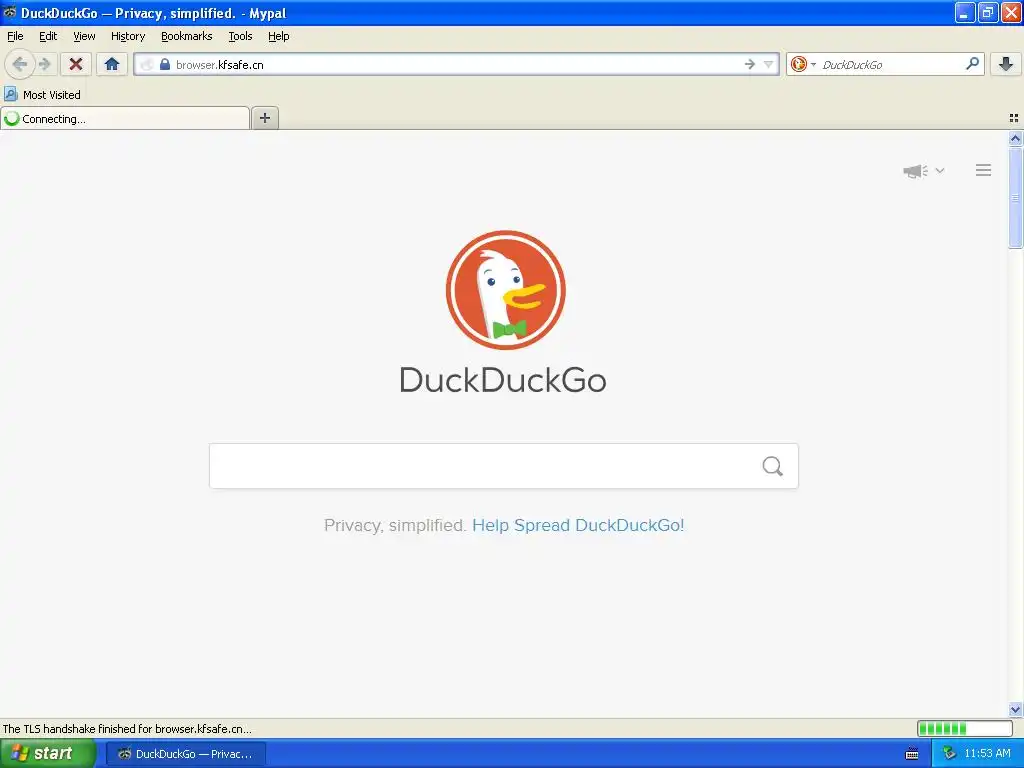1024x768 pixels.
Task: Go forward with the Forward arrow button
Action: click(x=45, y=64)
